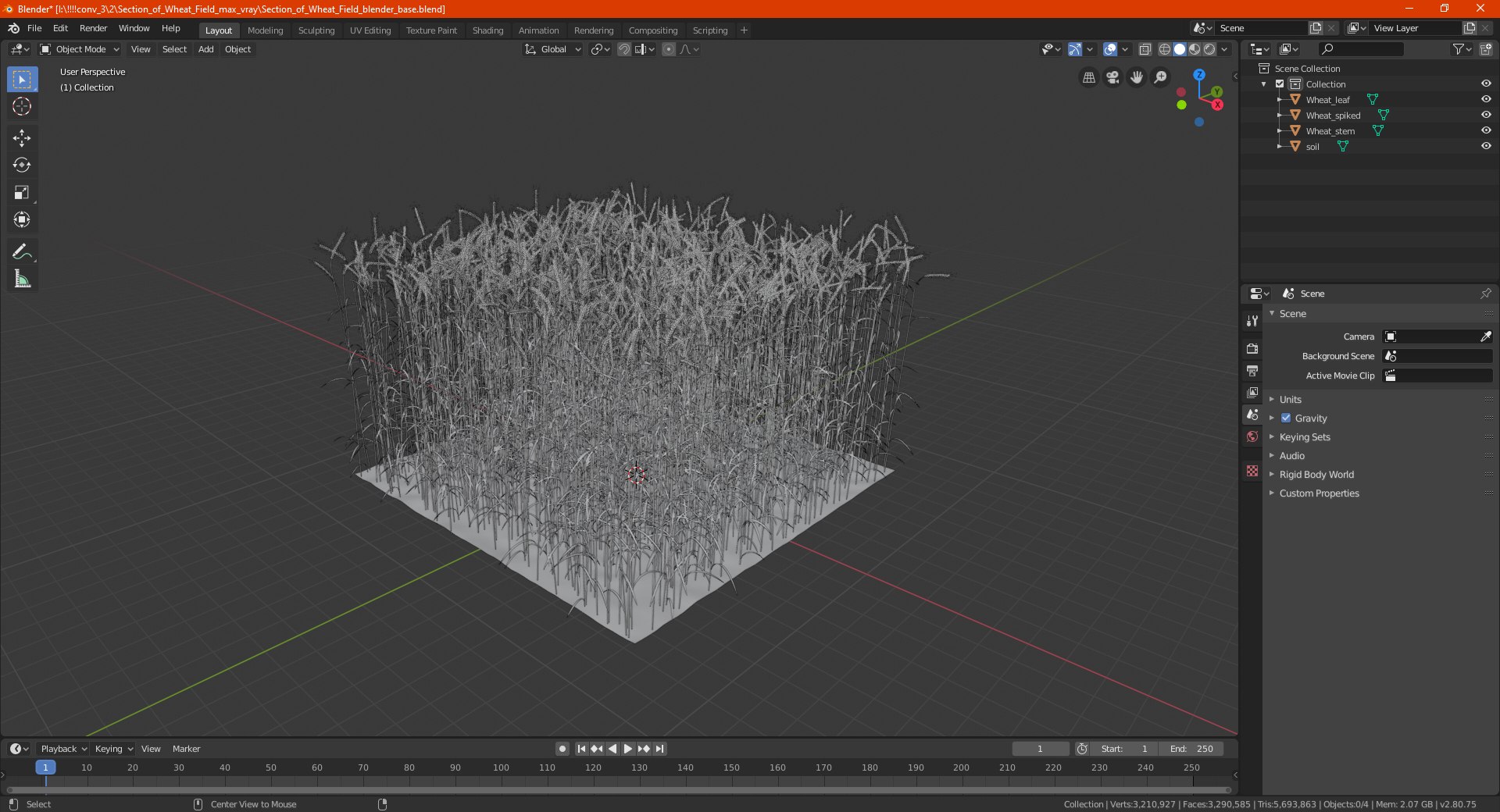Image resolution: width=1500 pixels, height=812 pixels.
Task: Jump to the timeline end frame
Action: coord(659,749)
